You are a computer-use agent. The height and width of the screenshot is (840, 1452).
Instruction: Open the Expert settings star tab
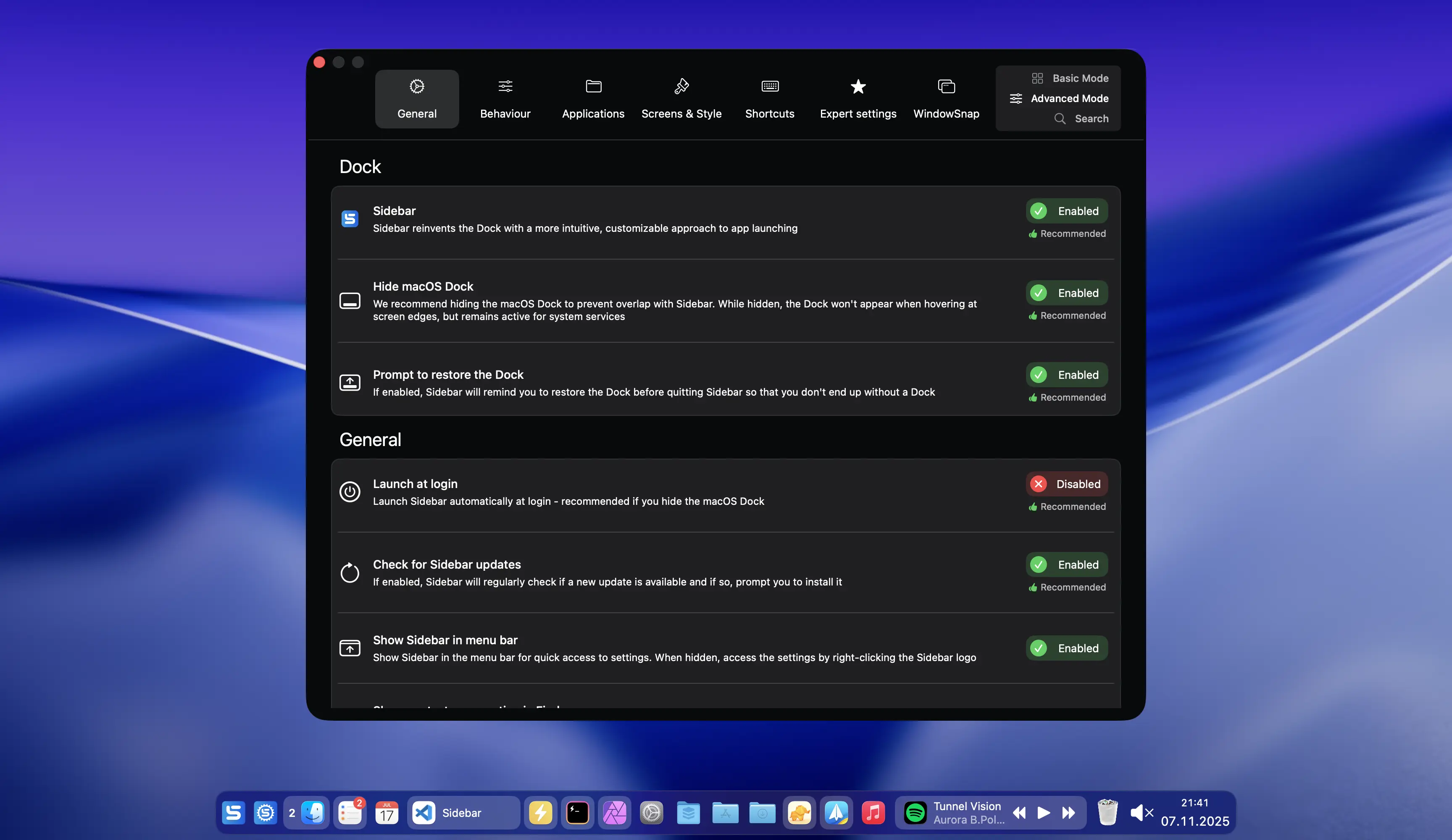click(x=858, y=99)
